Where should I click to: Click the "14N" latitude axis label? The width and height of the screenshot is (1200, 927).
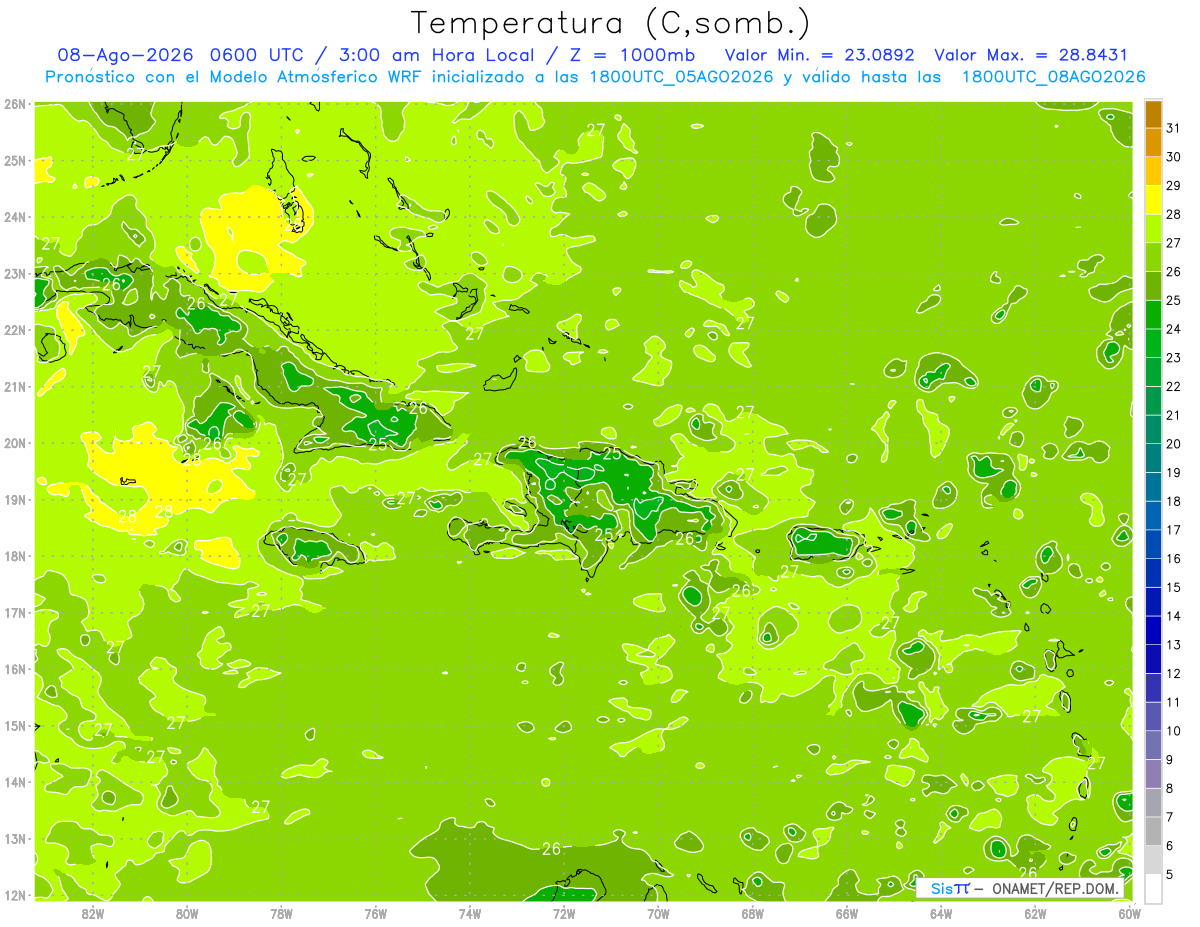coord(14,782)
